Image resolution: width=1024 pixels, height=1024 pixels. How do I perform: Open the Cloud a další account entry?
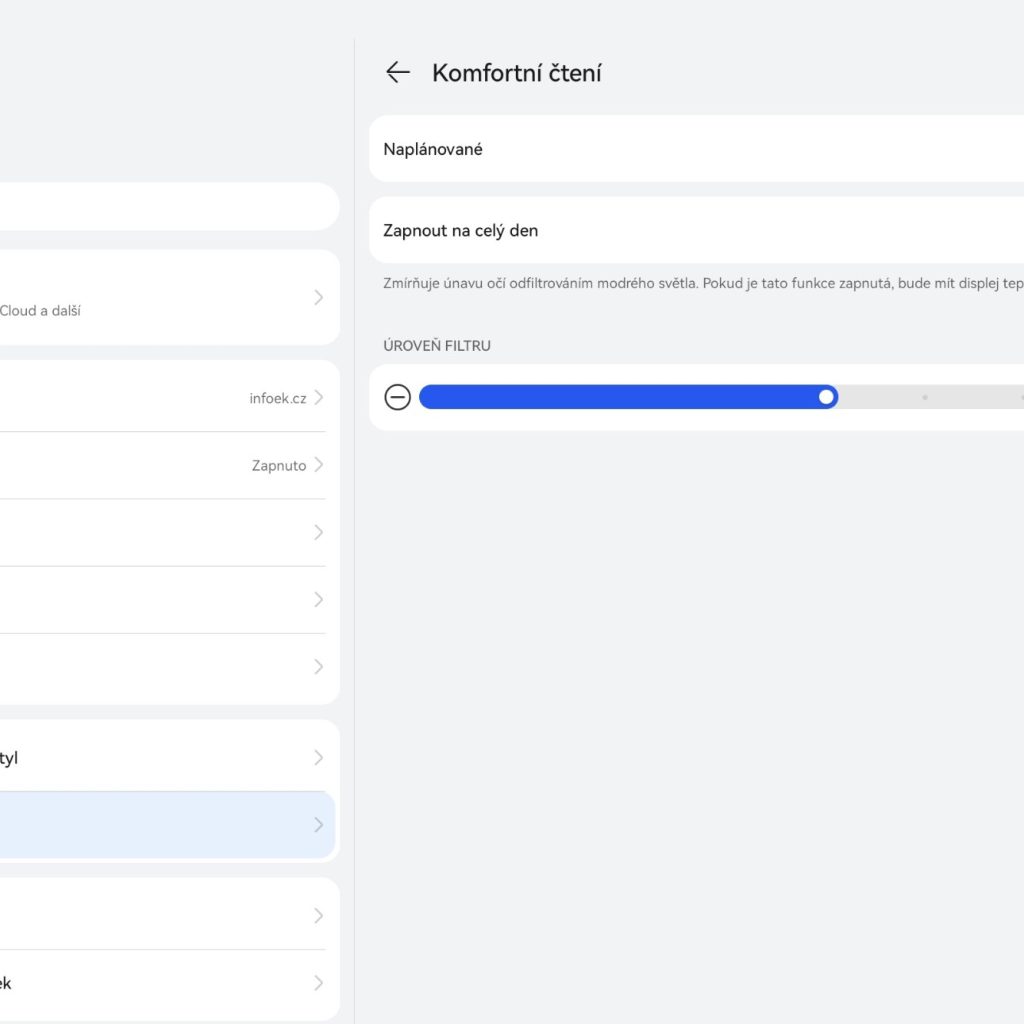click(160, 297)
